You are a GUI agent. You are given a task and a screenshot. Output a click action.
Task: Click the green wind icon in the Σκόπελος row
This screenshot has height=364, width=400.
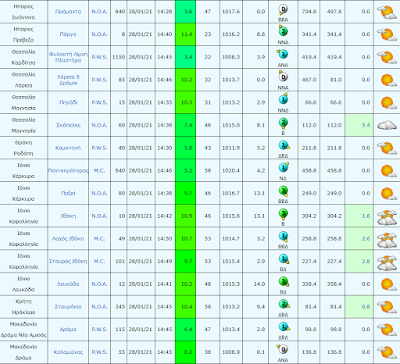283,123
